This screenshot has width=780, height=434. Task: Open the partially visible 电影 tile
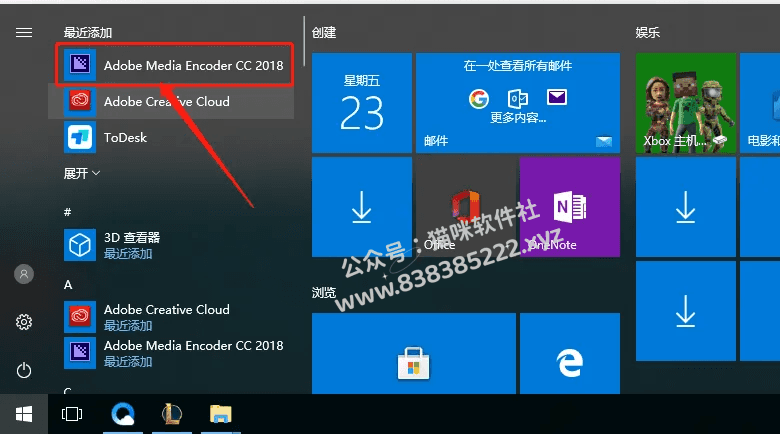pos(760,103)
